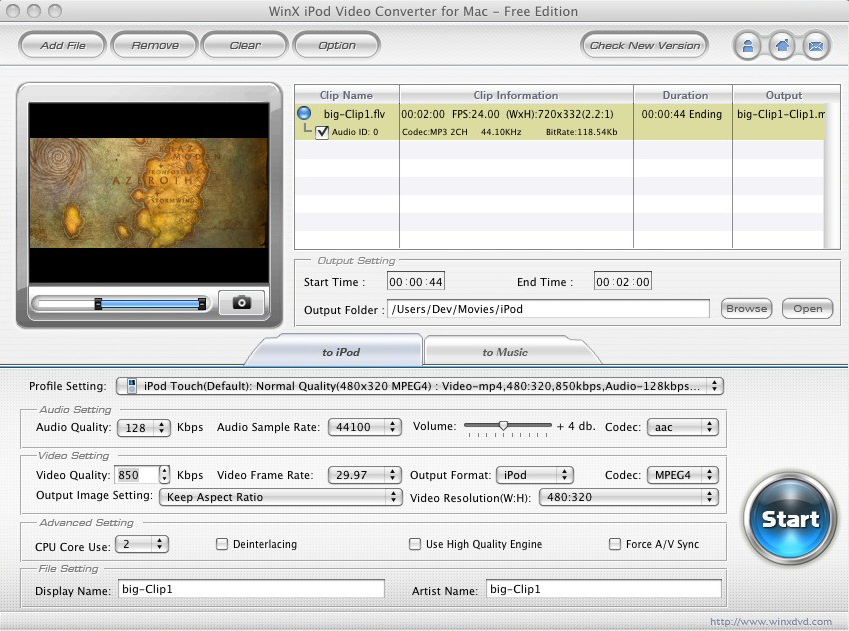Click the Codec:MP3 2CH info text
The image size is (849, 631).
pos(434,132)
